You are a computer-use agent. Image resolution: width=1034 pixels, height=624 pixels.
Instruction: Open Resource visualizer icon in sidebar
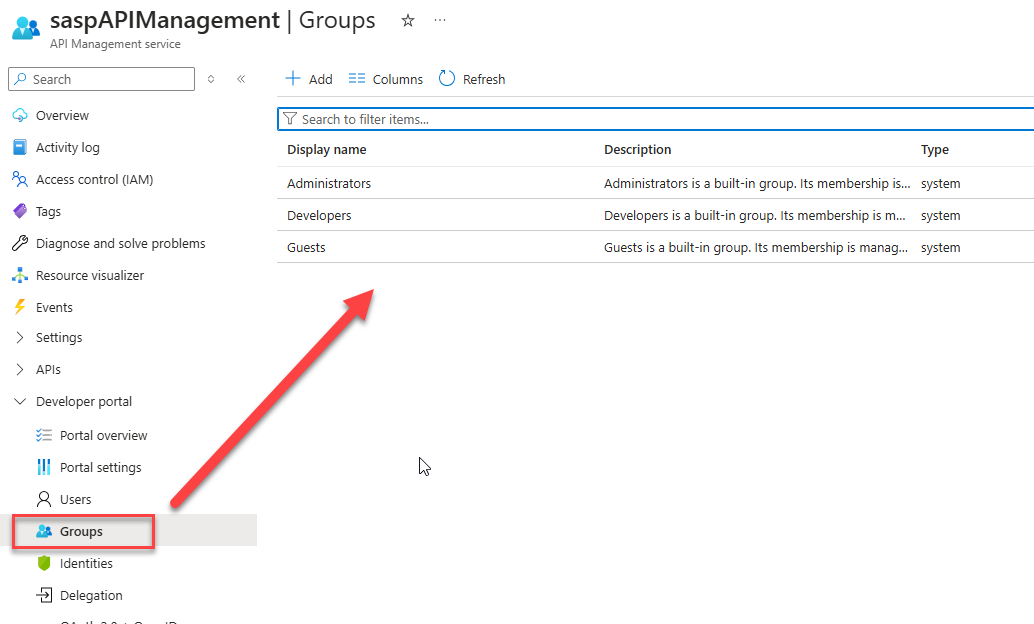click(x=20, y=276)
